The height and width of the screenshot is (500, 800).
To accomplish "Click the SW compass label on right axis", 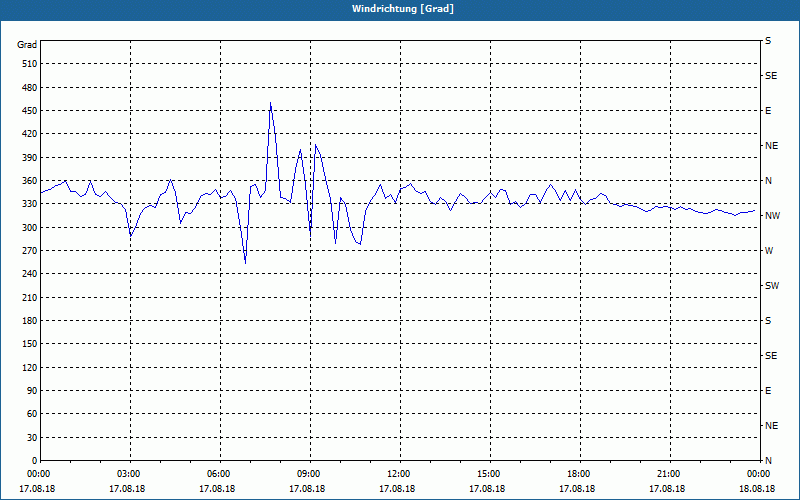I will [x=772, y=286].
